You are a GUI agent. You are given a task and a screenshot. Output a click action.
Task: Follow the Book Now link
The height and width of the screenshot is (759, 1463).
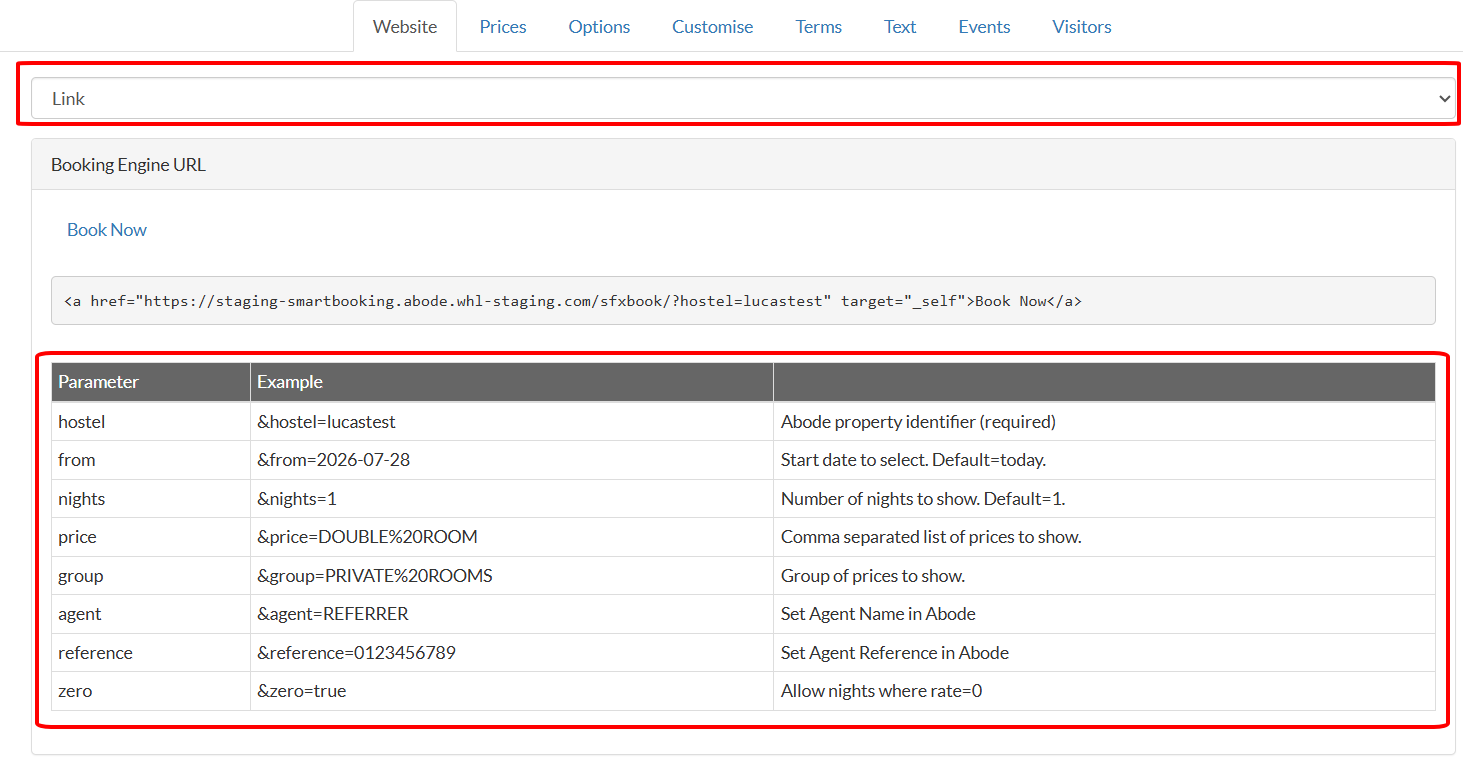pyautogui.click(x=107, y=230)
